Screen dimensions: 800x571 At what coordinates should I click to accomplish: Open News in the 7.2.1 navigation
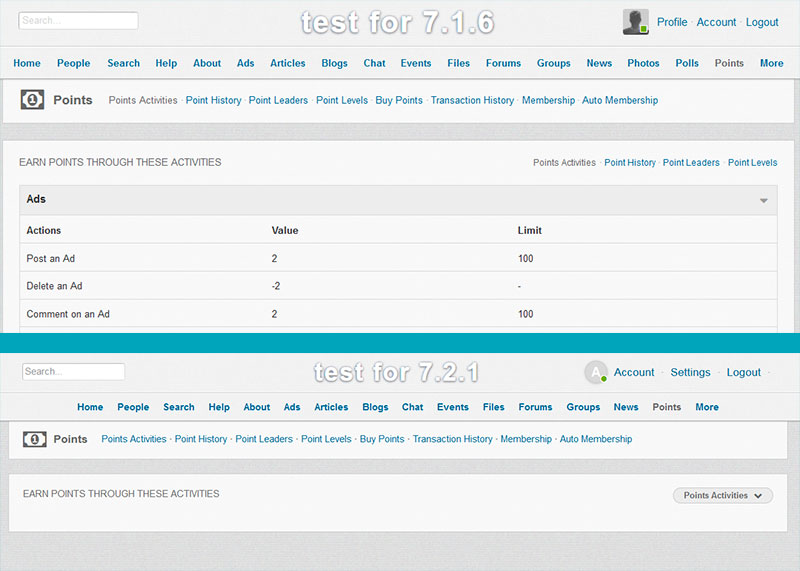click(x=626, y=407)
